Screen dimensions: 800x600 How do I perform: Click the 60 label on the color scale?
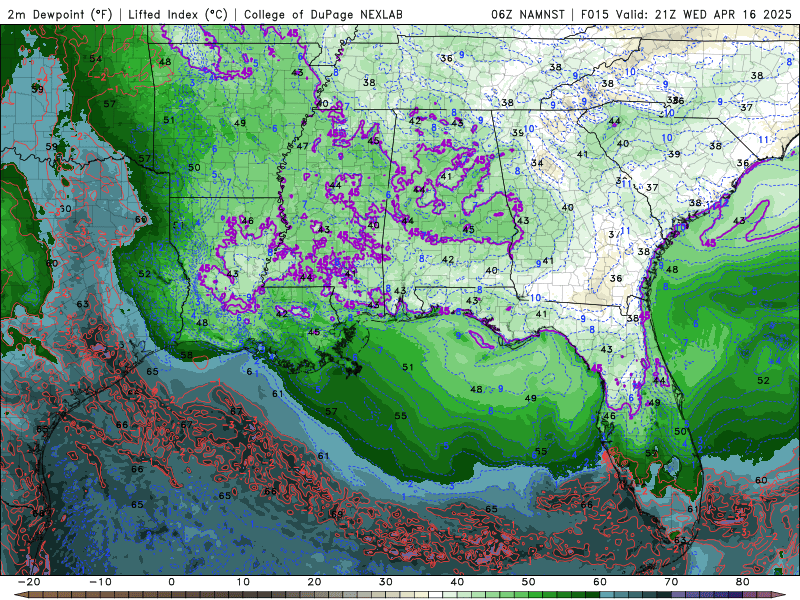click(x=600, y=582)
